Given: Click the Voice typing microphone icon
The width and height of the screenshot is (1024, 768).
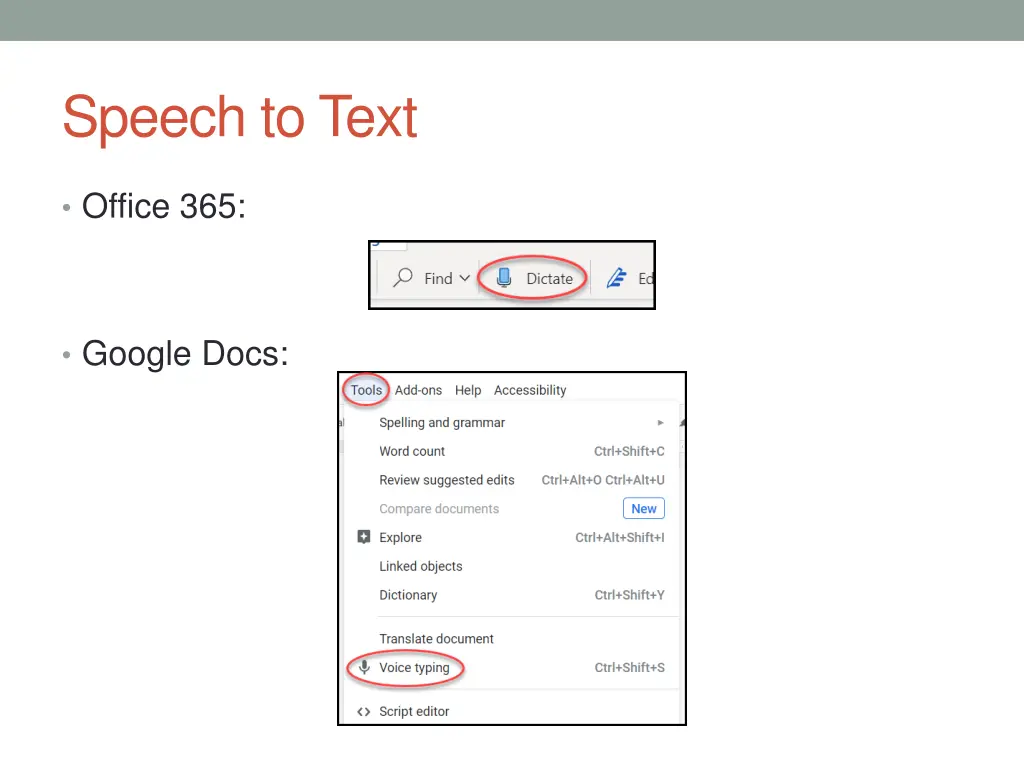Looking at the screenshot, I should [x=364, y=667].
